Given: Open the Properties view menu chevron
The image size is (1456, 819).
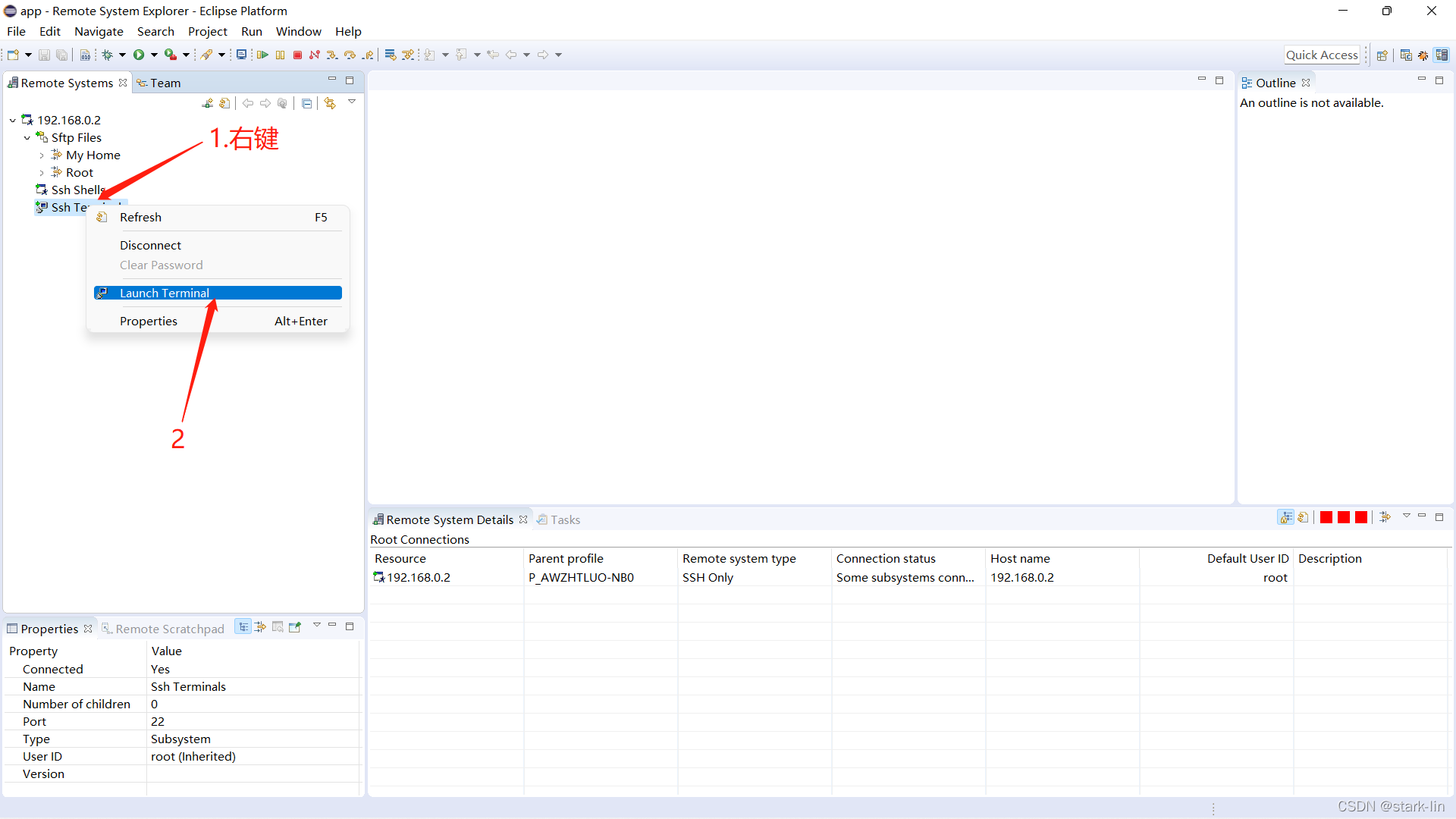Looking at the screenshot, I should click(x=317, y=625).
